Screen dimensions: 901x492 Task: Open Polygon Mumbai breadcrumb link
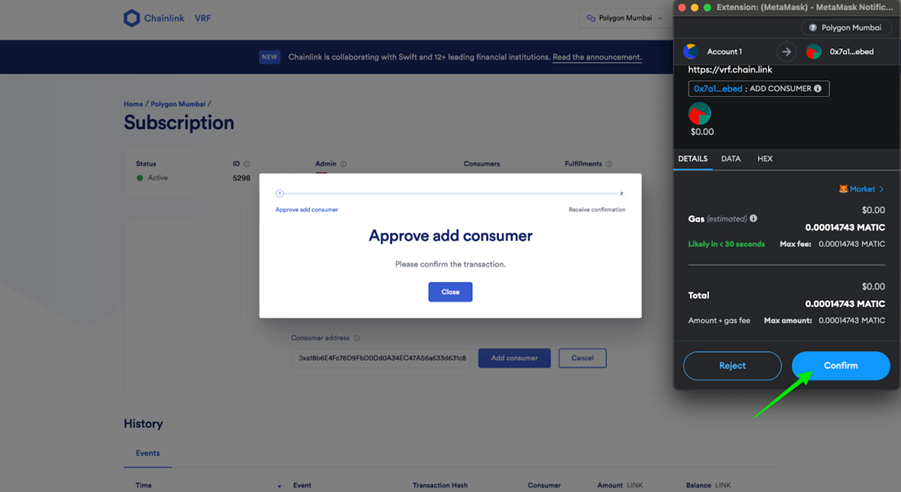(x=178, y=104)
